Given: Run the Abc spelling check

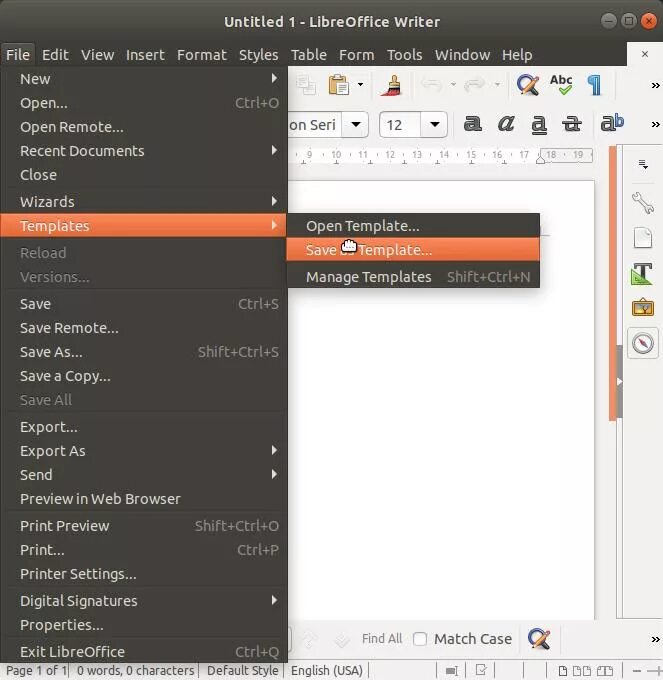Looking at the screenshot, I should click(561, 85).
